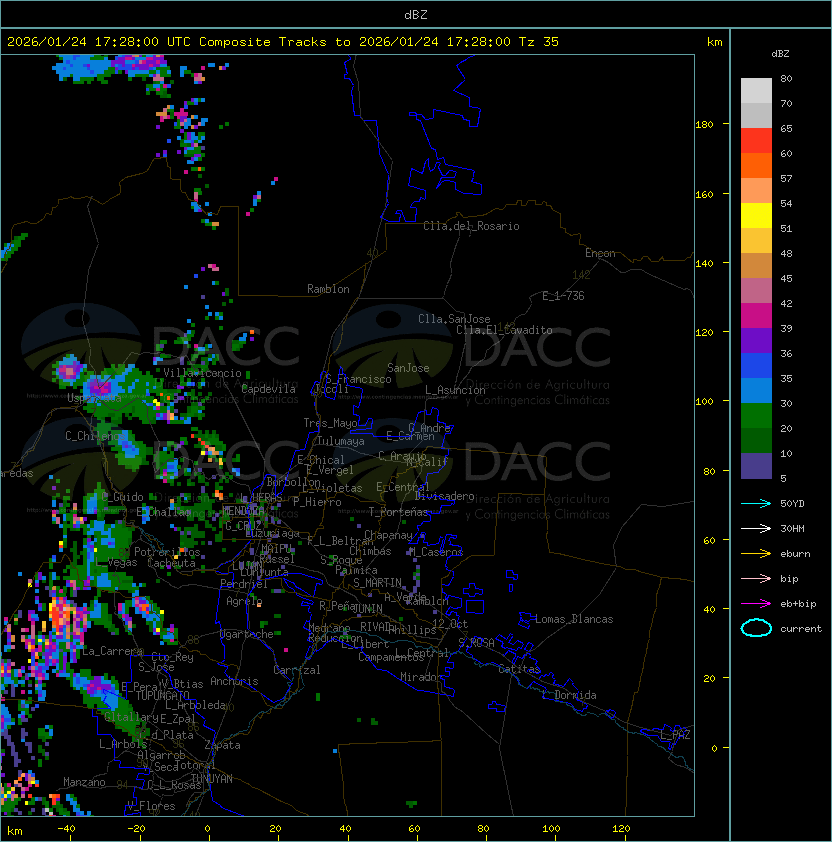This screenshot has width=832, height=842.
Task: Click the 'Manzano' map label
Action: [84, 782]
